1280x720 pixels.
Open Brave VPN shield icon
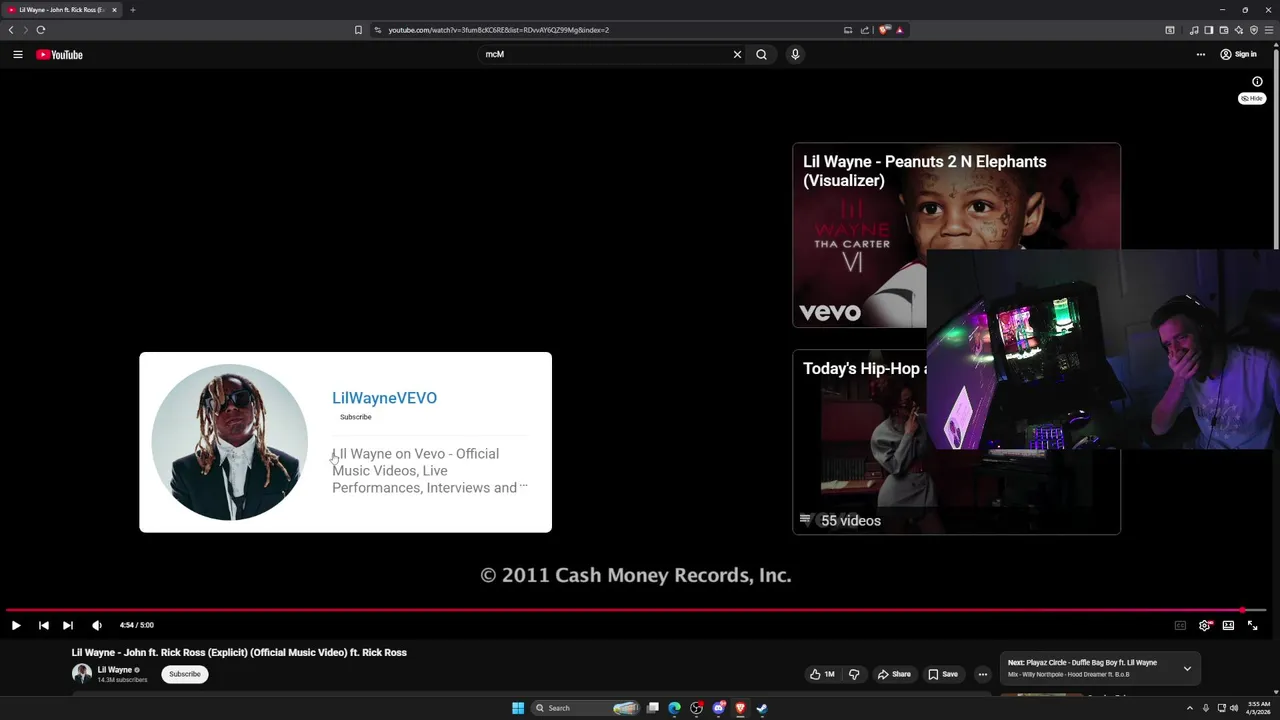point(1254,30)
